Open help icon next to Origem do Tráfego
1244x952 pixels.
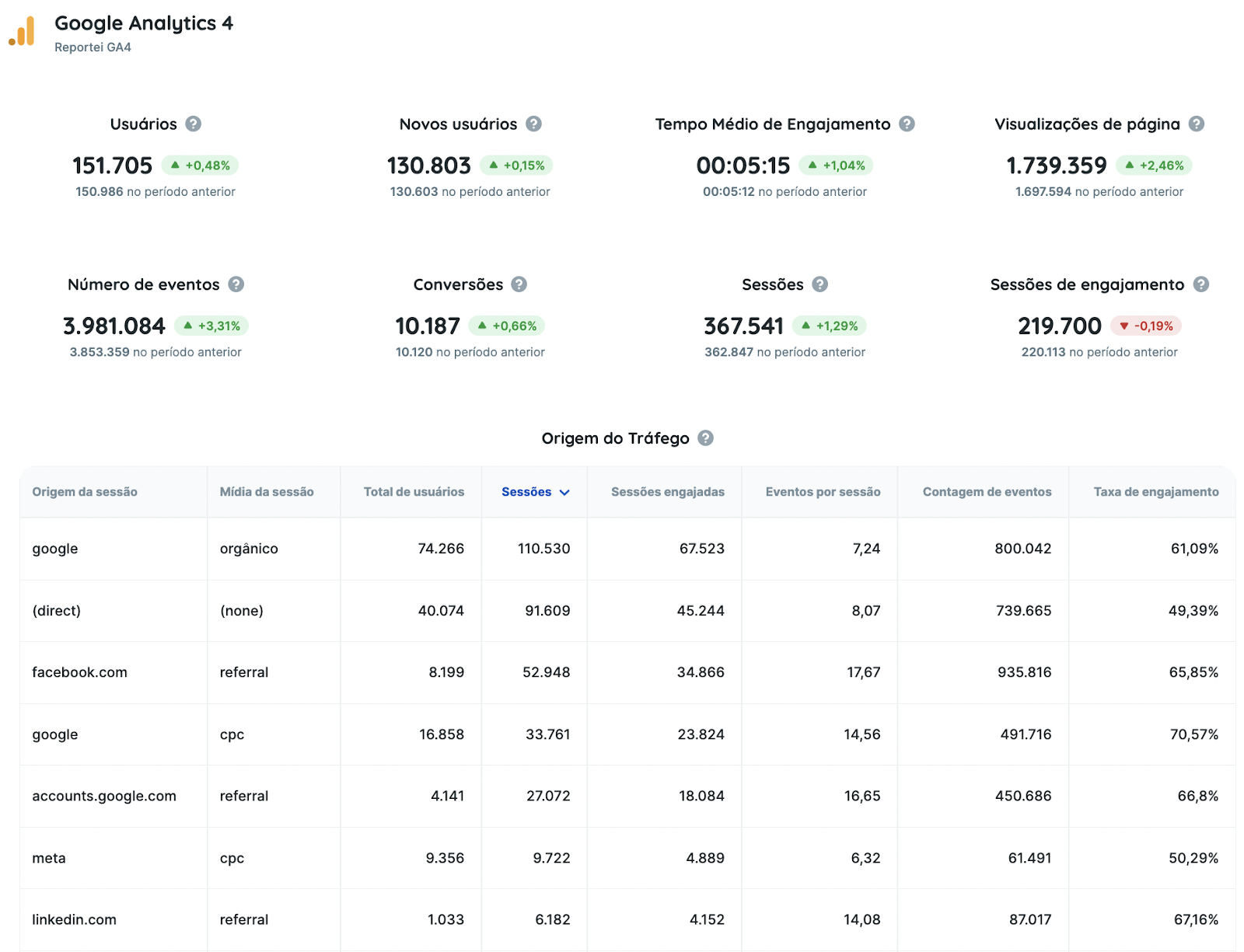pos(705,438)
